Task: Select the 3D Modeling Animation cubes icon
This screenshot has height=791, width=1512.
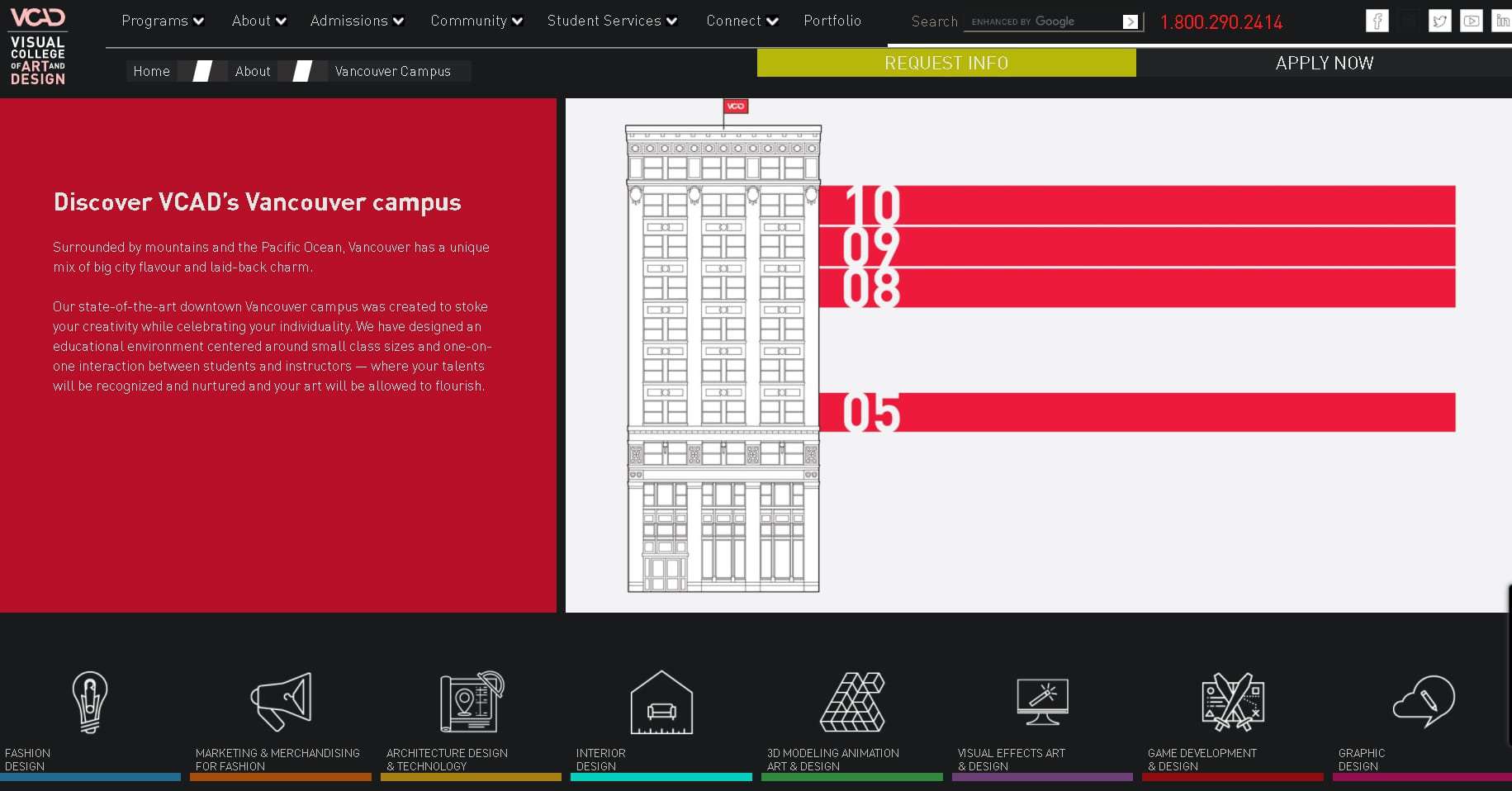Action: coord(852,702)
